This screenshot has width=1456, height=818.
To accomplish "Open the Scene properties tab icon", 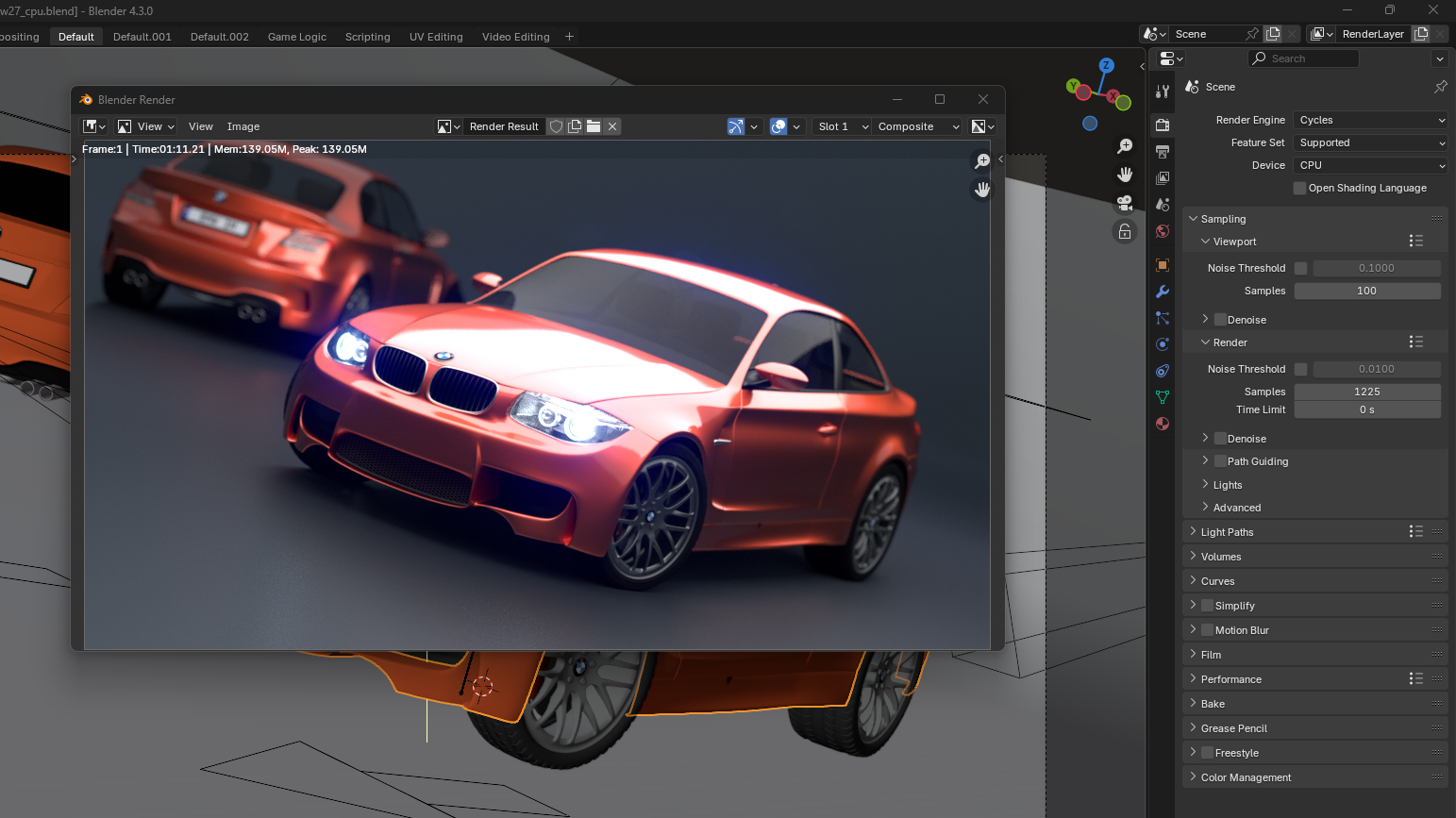I will pos(1163,205).
